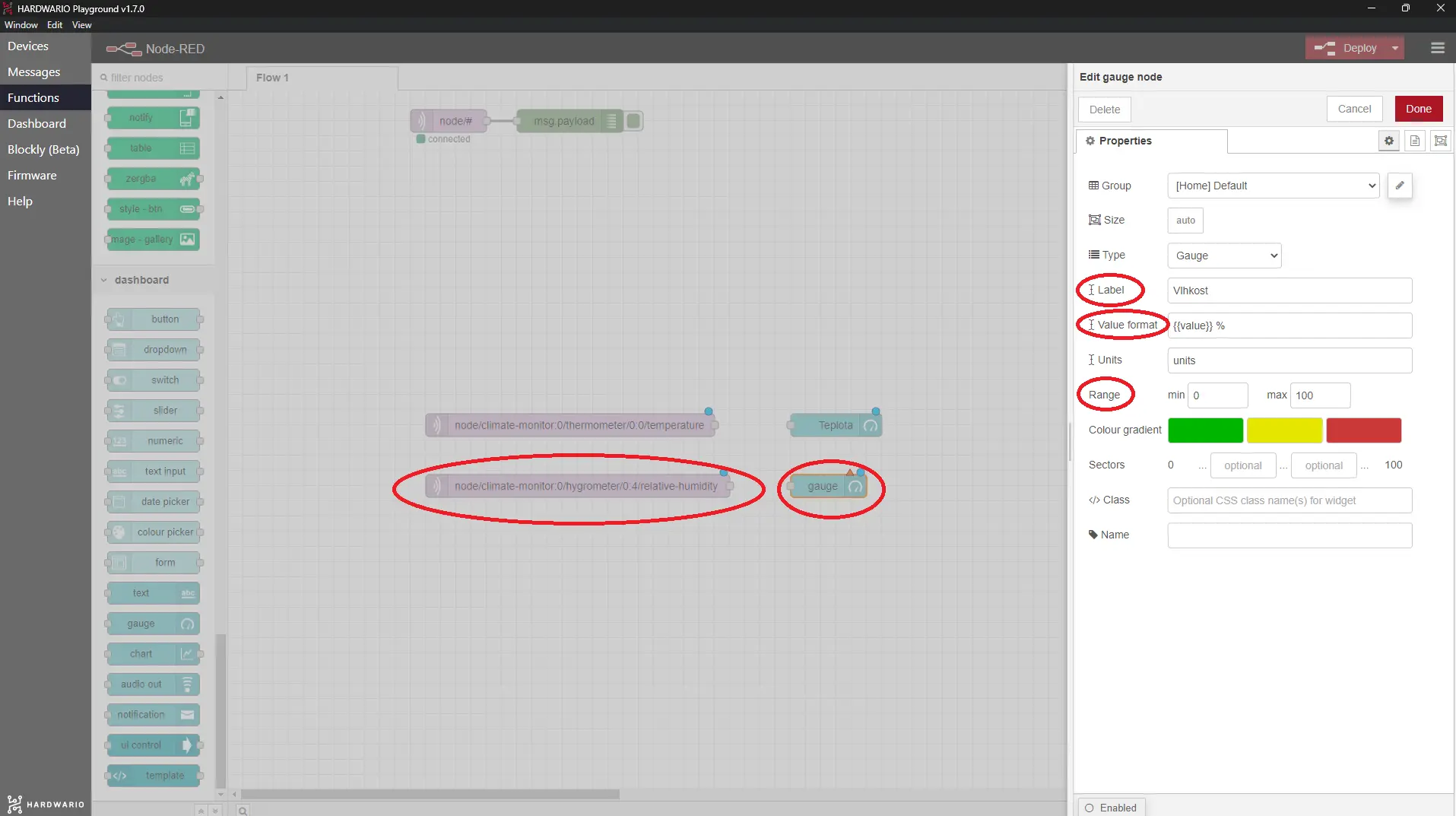
Task: Select the zergba node in palette
Action: (x=154, y=179)
